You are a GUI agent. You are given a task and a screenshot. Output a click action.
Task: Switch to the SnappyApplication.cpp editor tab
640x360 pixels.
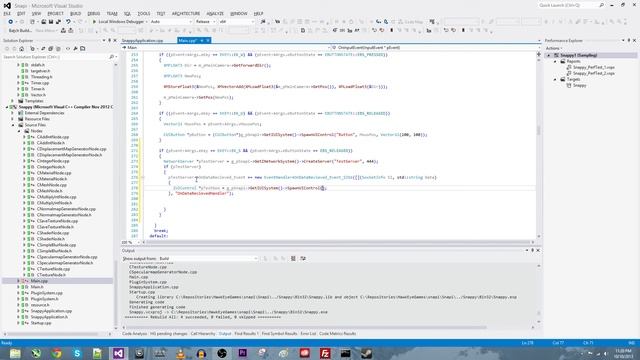click(x=142, y=40)
